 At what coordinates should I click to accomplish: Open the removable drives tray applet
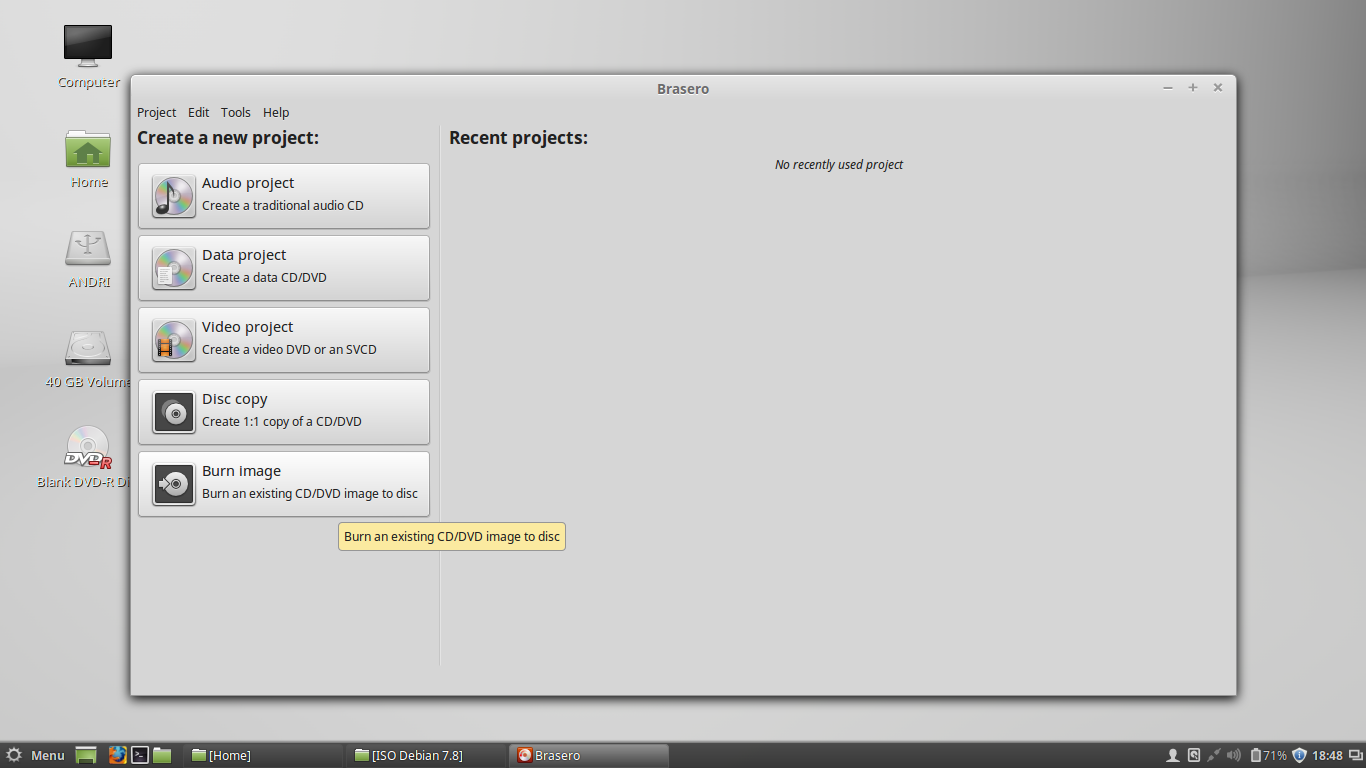pyautogui.click(x=1194, y=755)
